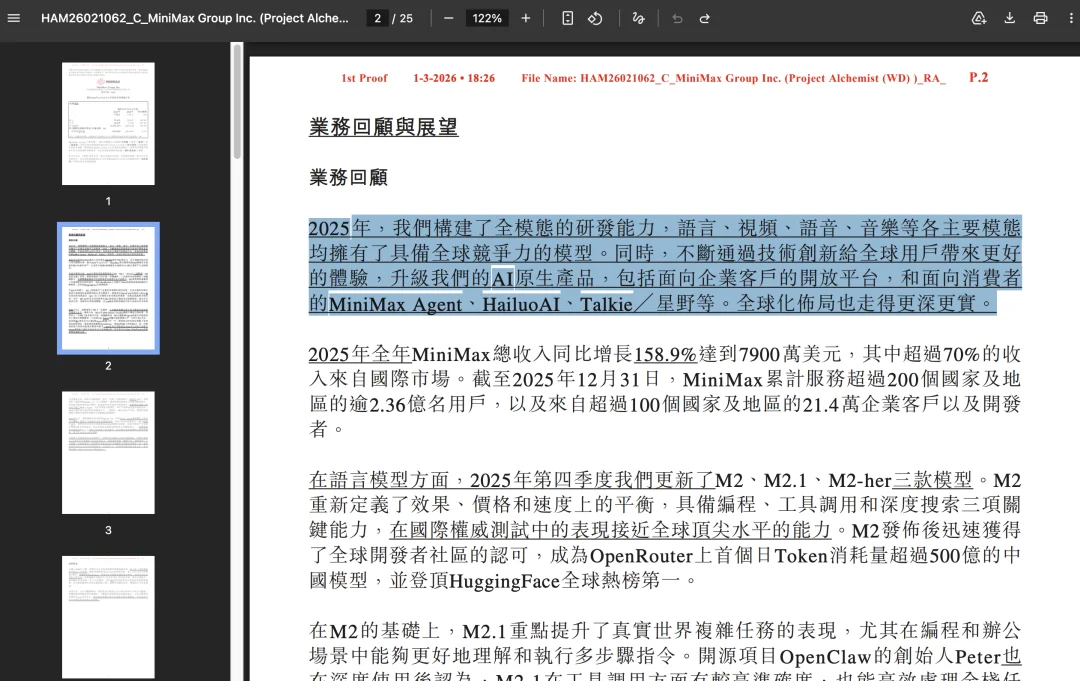The width and height of the screenshot is (1080, 681).
Task: Enable the annotation drawing mode
Action: (638, 17)
